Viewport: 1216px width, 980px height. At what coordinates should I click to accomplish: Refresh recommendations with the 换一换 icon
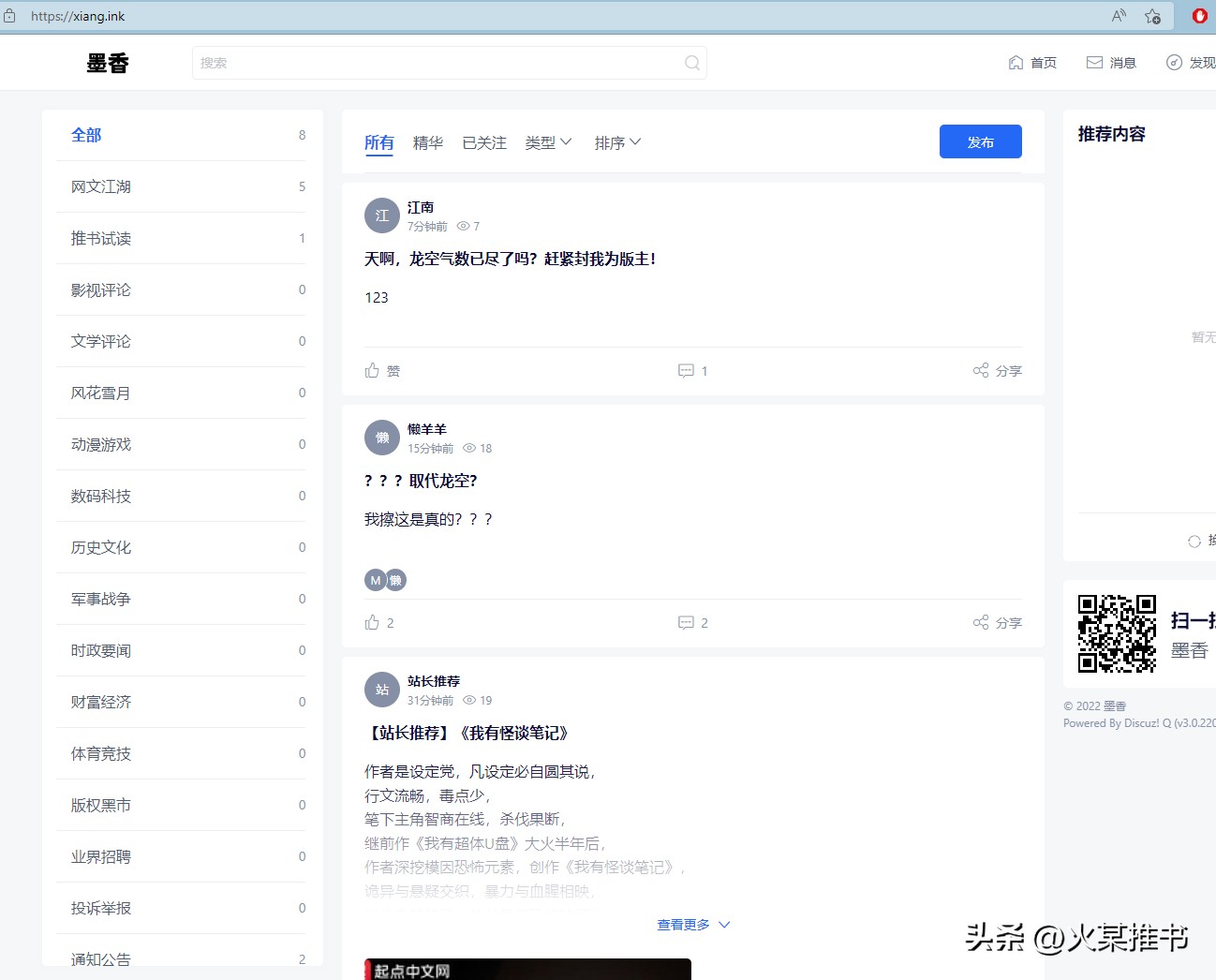point(1194,541)
